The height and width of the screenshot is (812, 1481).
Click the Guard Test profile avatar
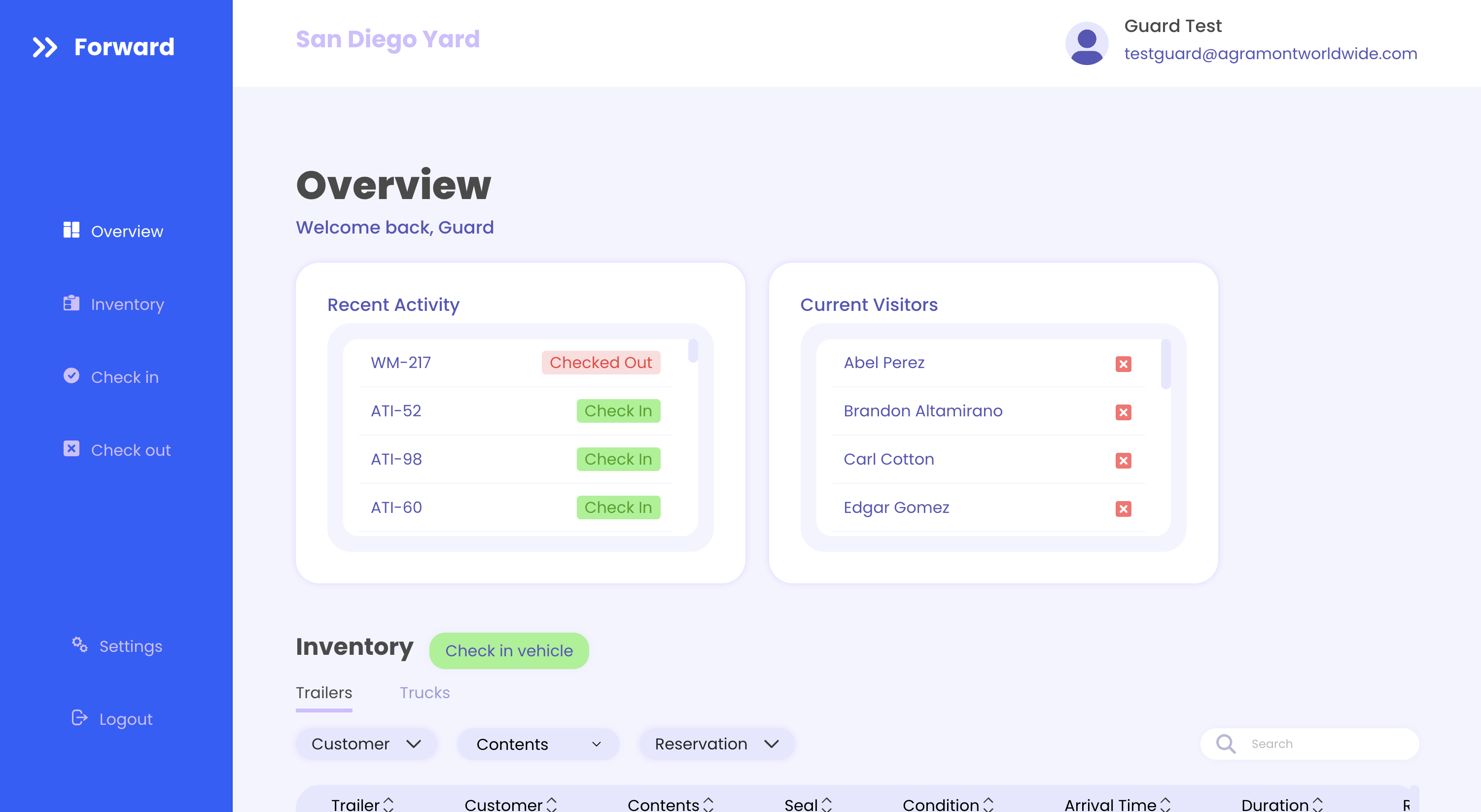(1086, 43)
